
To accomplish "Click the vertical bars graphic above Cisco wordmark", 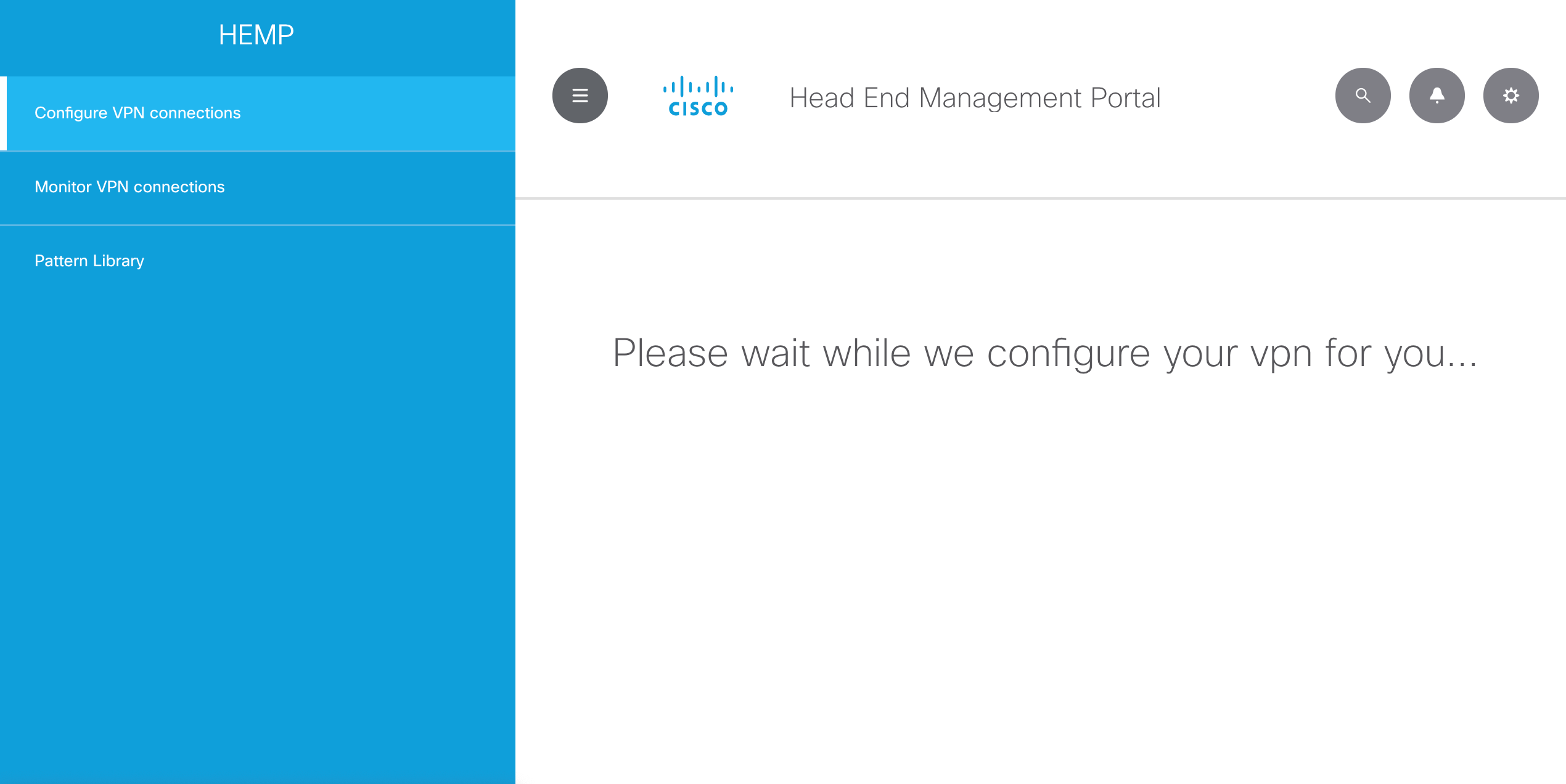I will pos(698,87).
